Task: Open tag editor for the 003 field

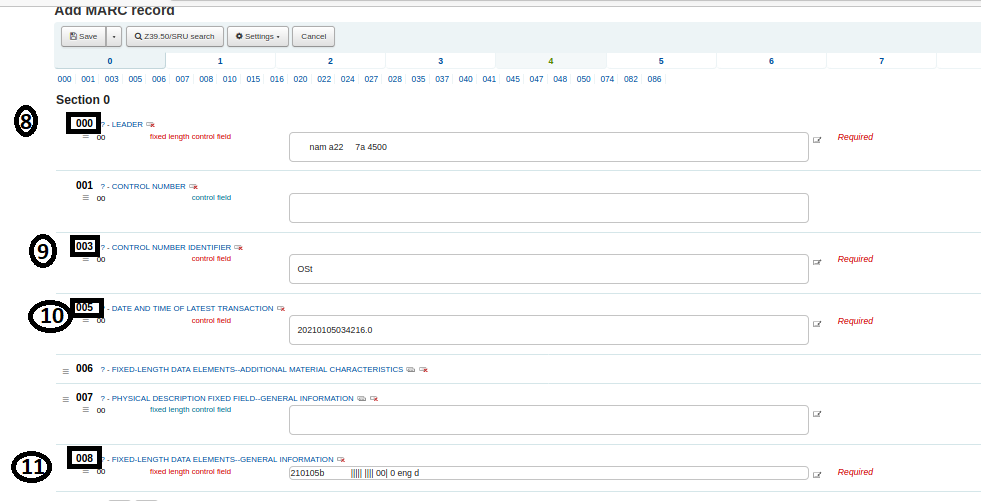Action: point(816,263)
